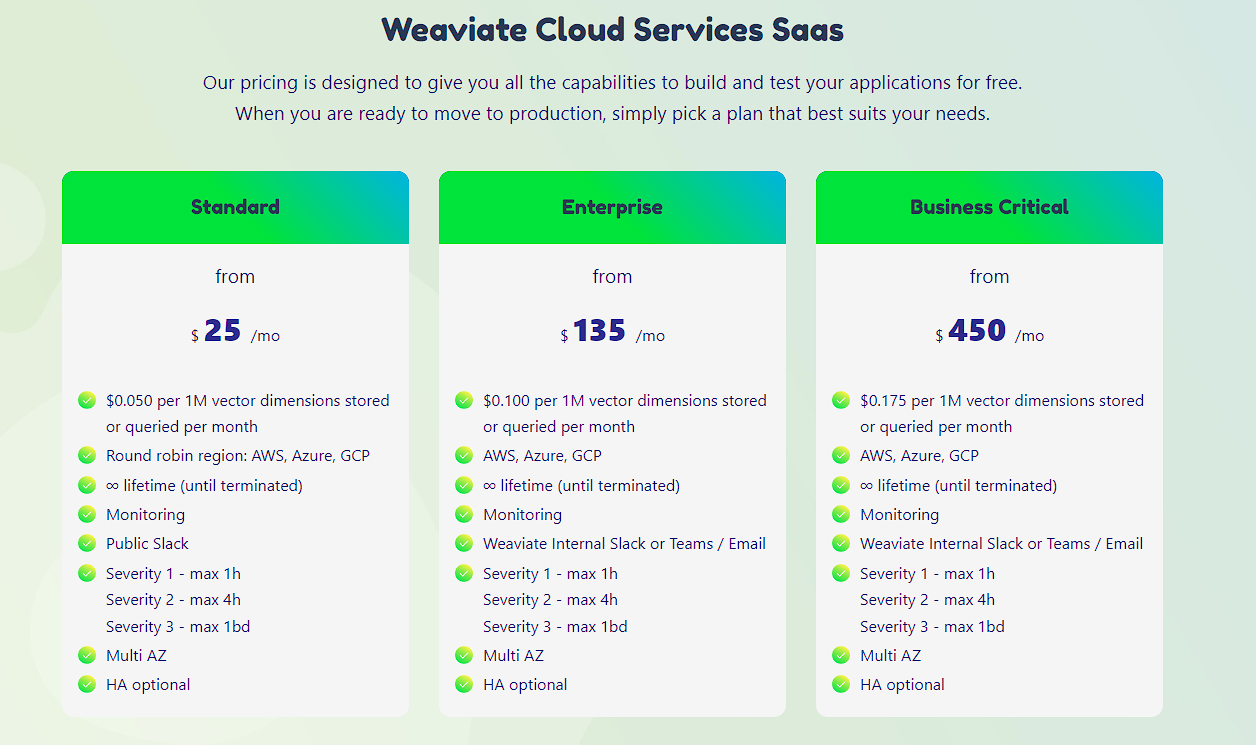This screenshot has width=1256, height=745.
Task: Click the checkmark beside Business Critical's Internal Slack line
Action: click(x=841, y=543)
